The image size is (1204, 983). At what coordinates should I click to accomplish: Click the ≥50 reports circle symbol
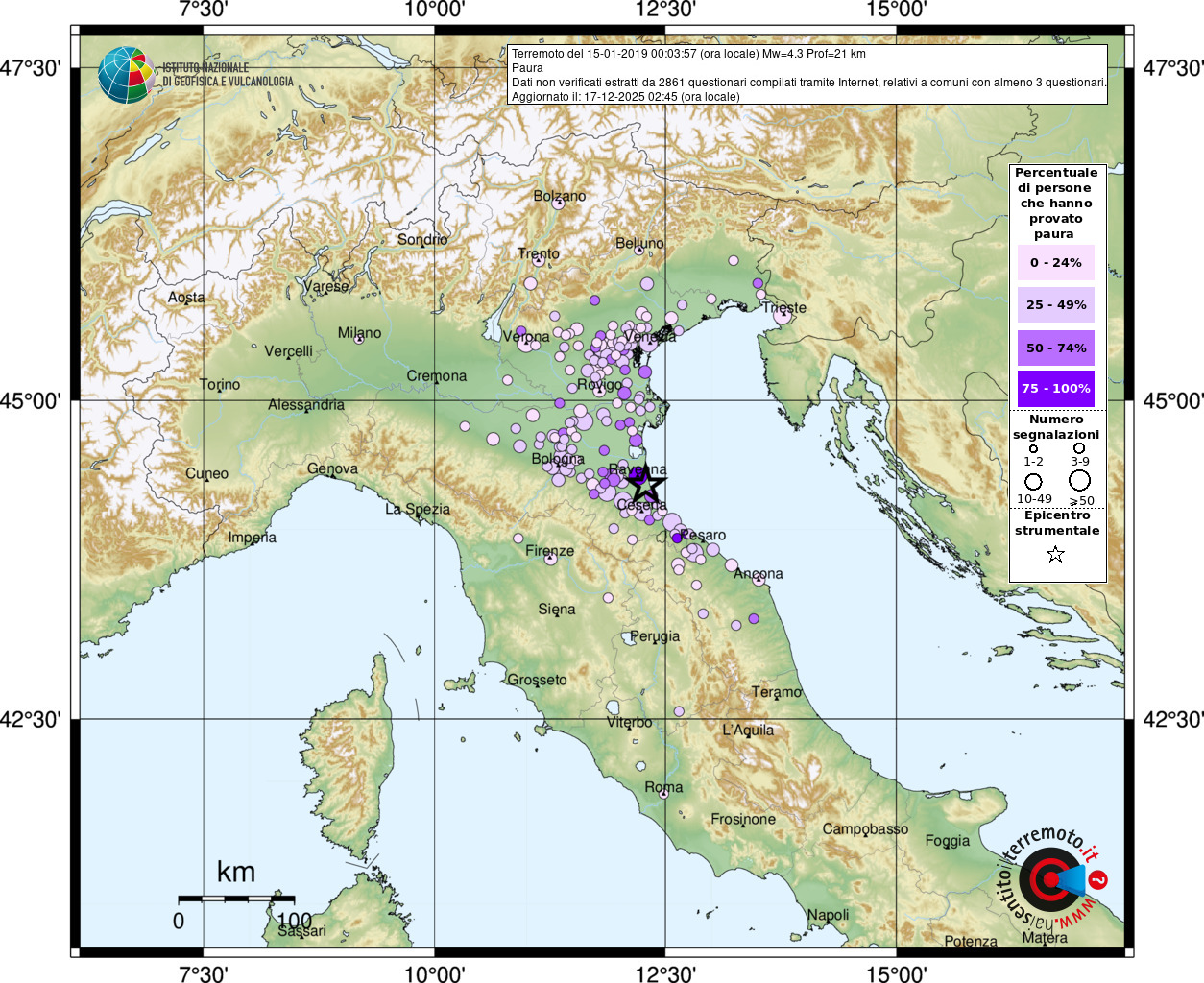[x=1079, y=480]
